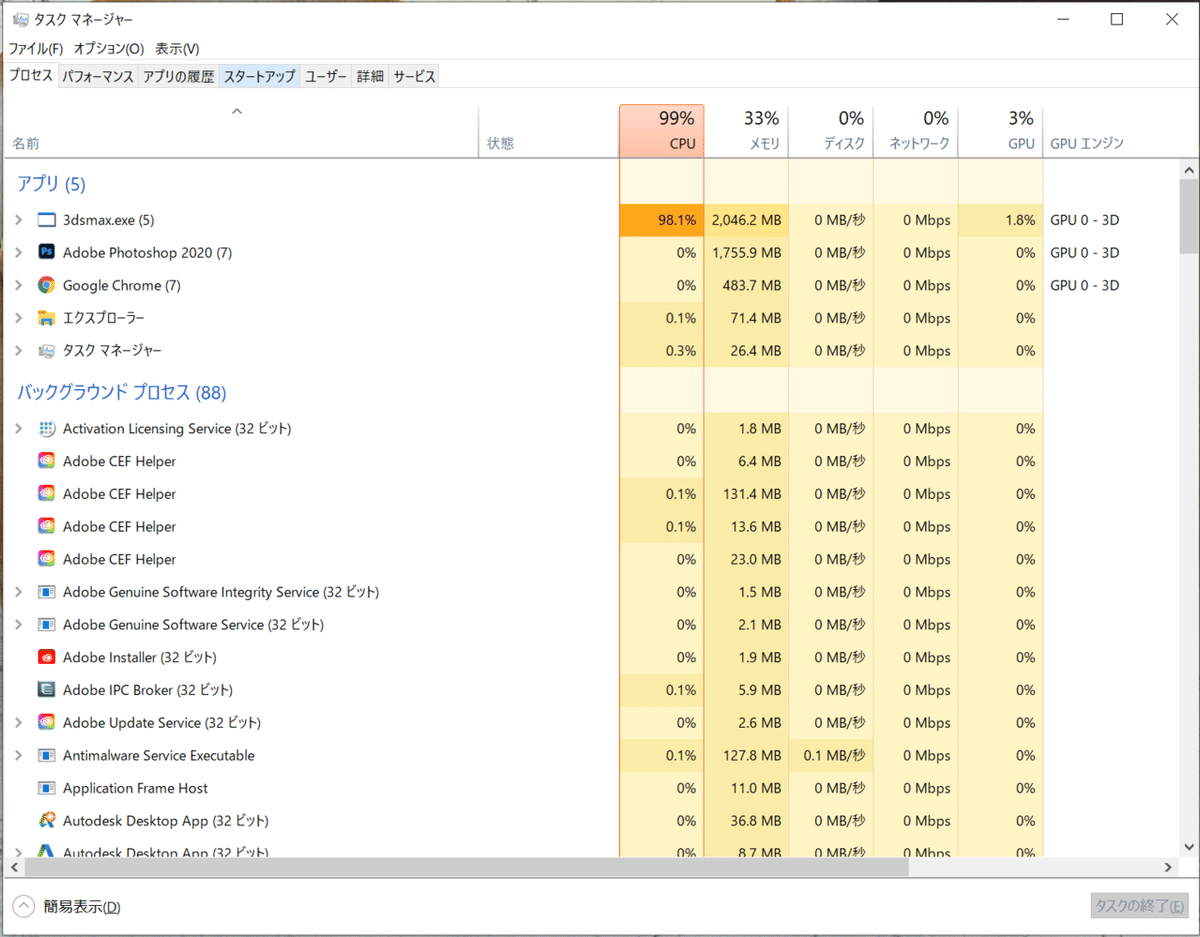1200x937 pixels.
Task: Click the 36.8 MB Autodesk Desktop App icon
Action: click(46, 821)
